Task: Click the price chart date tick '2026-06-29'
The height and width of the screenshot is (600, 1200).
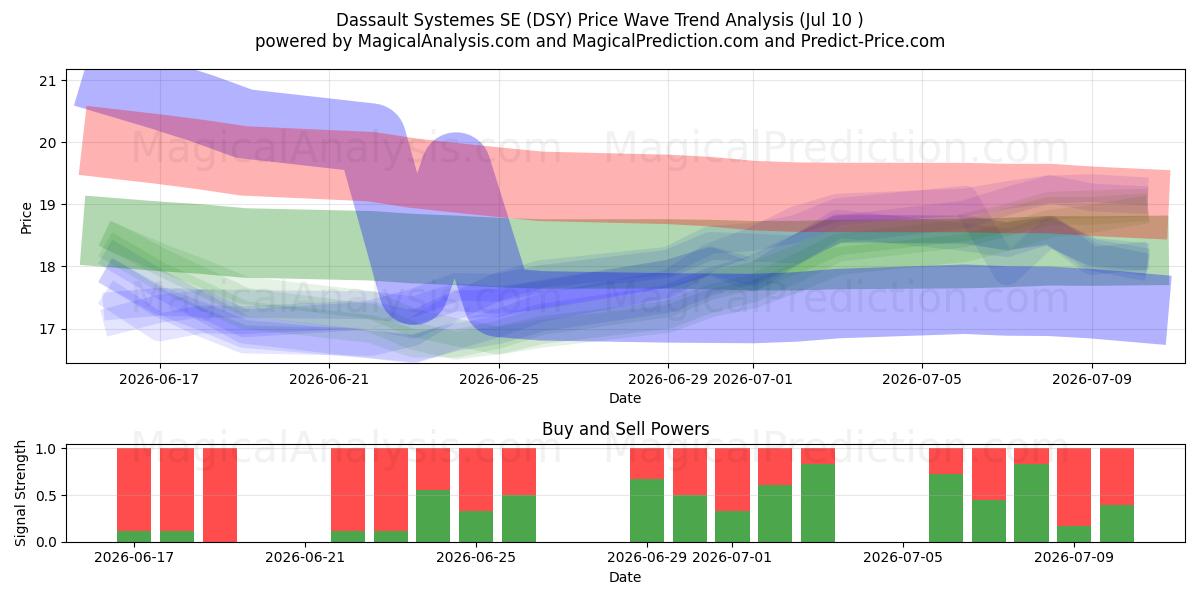Action: point(668,379)
